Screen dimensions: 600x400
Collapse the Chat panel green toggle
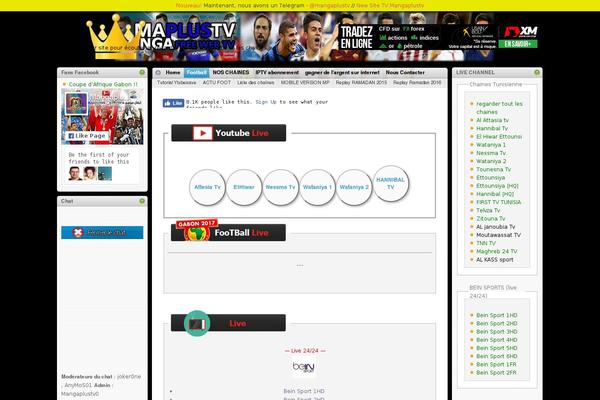point(142,201)
